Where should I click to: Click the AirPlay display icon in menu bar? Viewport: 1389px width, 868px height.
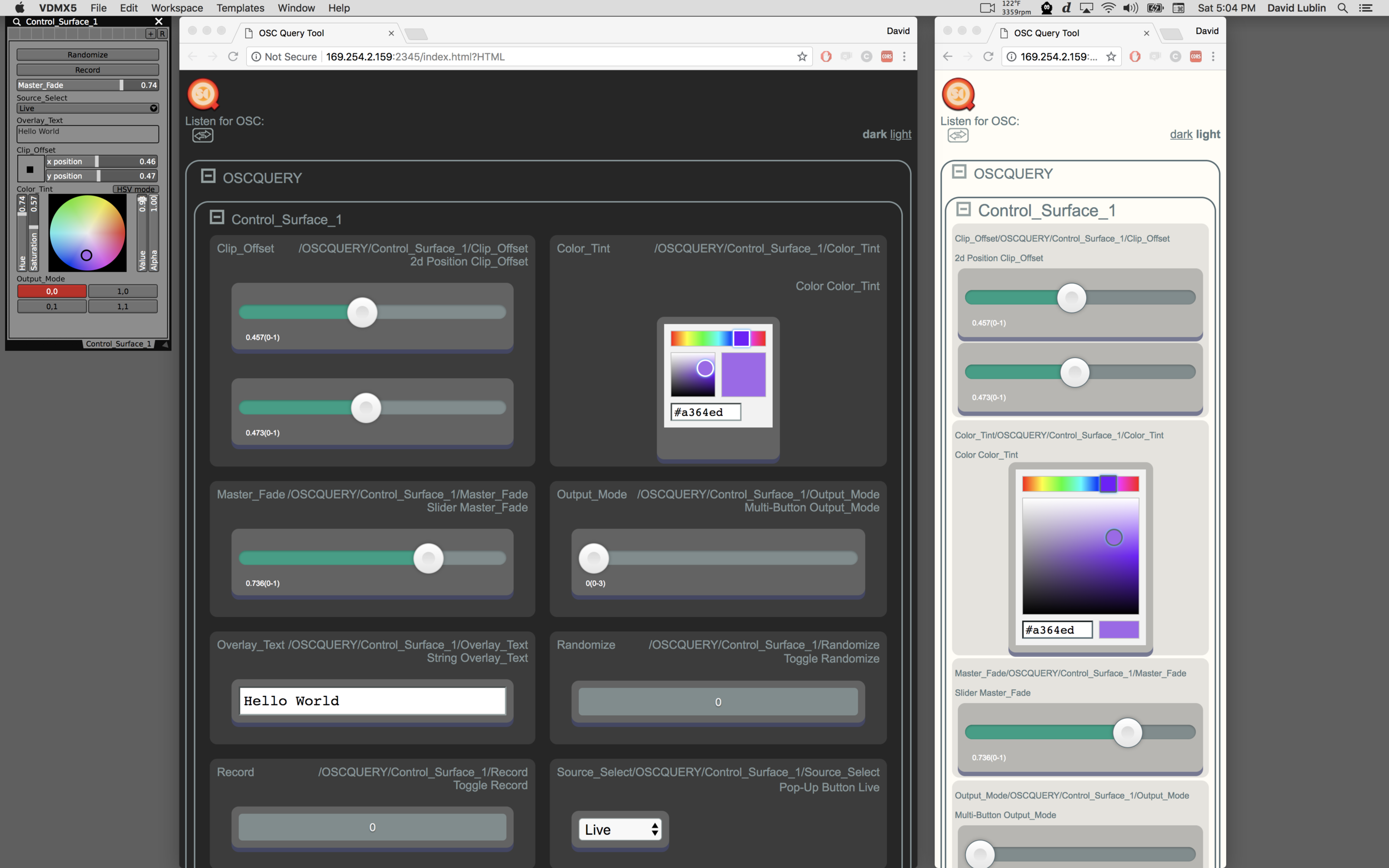[x=1086, y=8]
